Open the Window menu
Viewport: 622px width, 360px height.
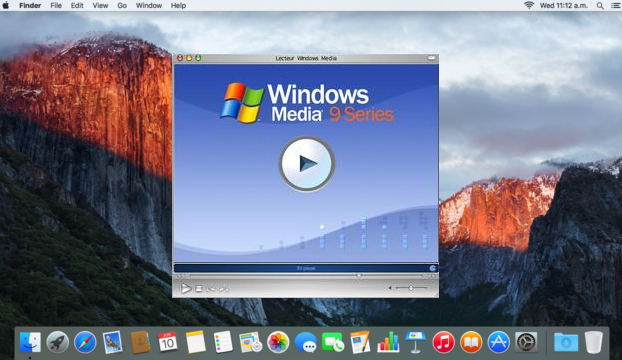[149, 6]
